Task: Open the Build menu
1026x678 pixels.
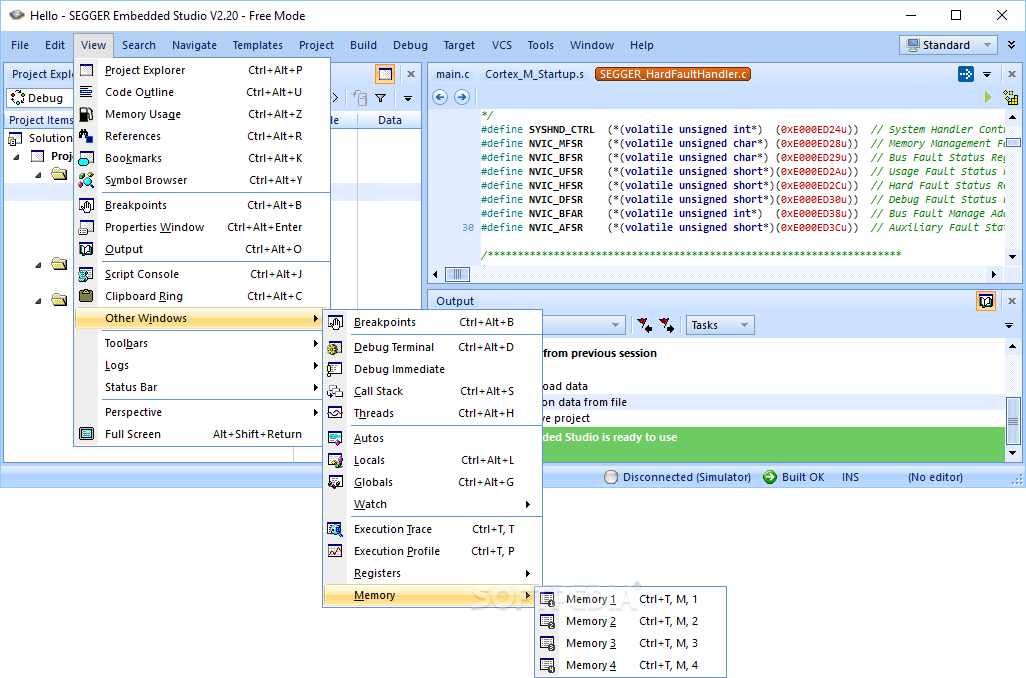Action: tap(363, 45)
